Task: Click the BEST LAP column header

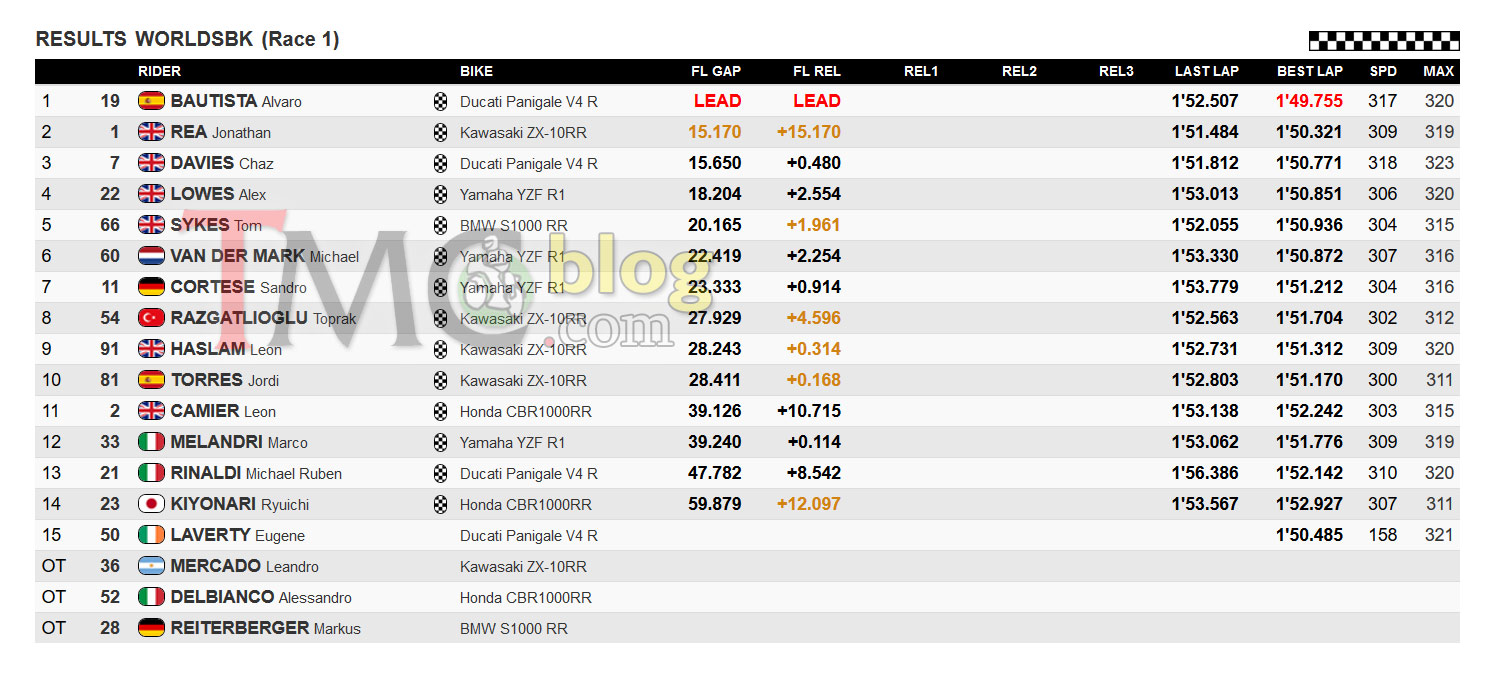Action: tap(1310, 71)
